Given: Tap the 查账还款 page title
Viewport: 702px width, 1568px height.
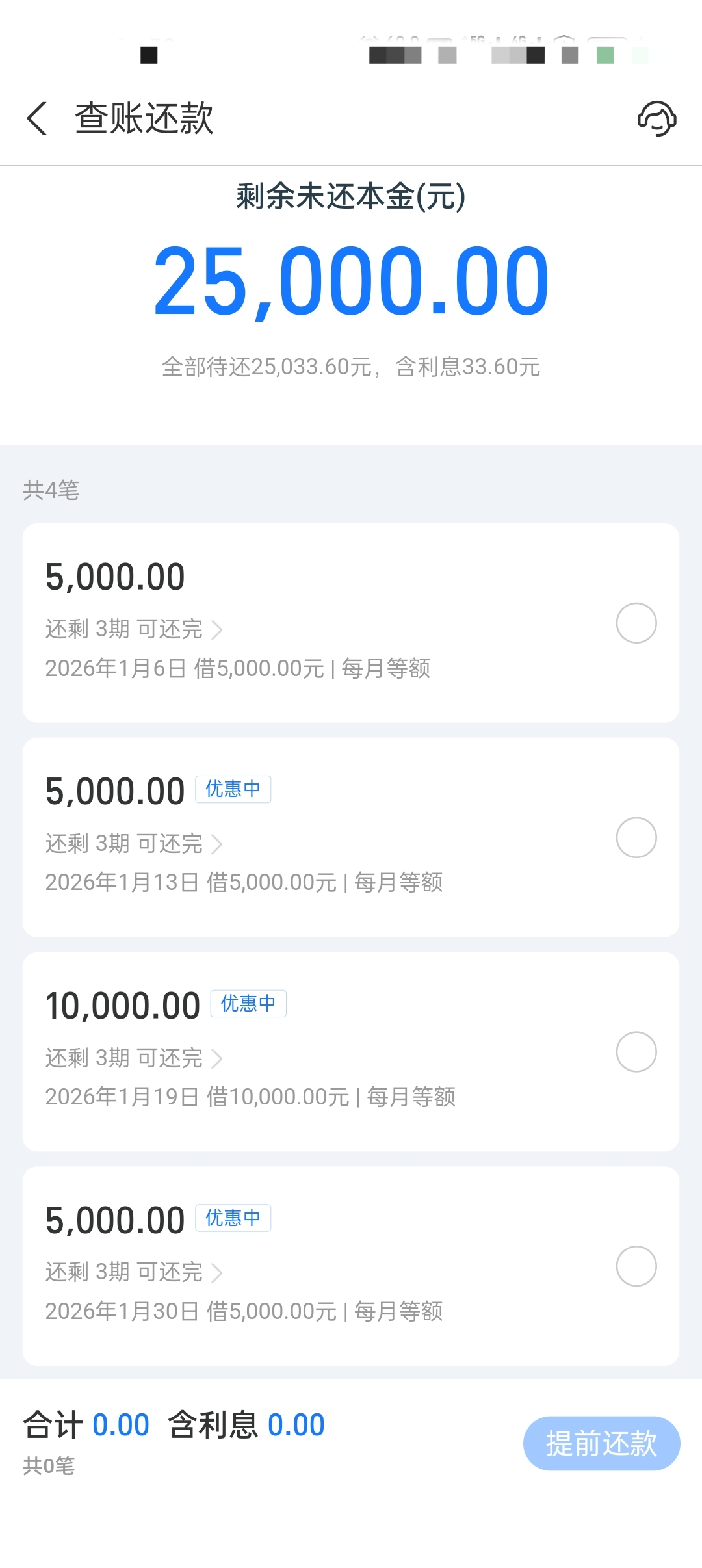Looking at the screenshot, I should tap(144, 118).
